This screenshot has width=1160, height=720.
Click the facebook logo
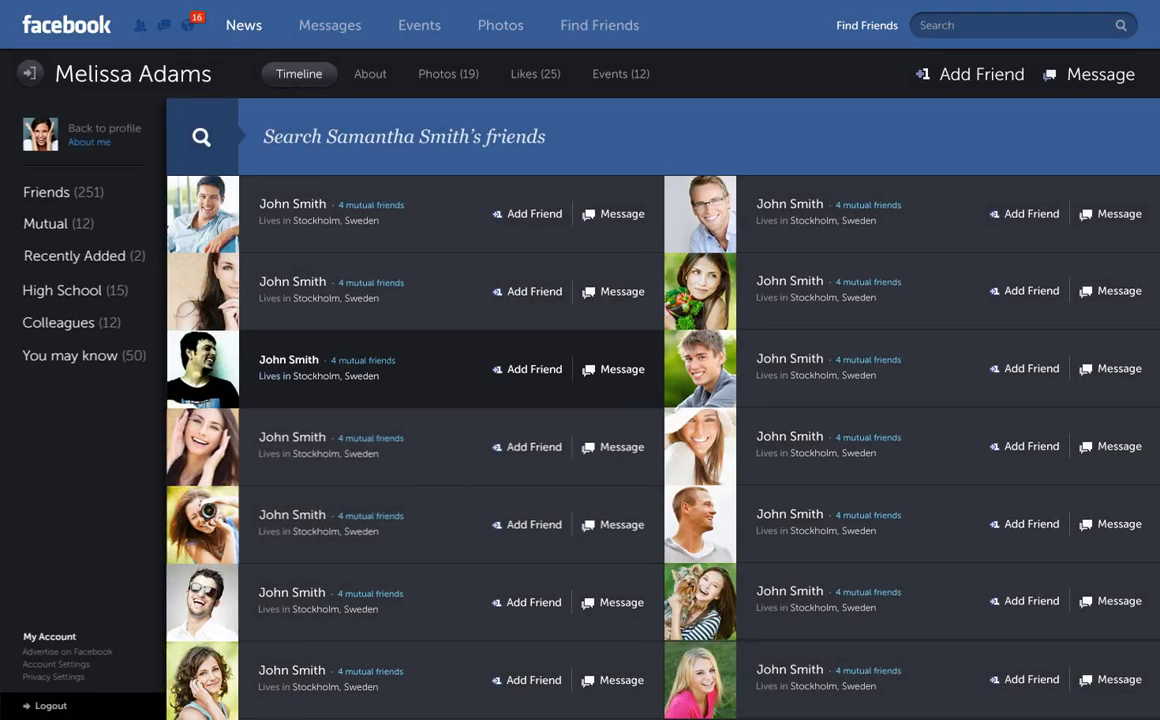click(x=66, y=25)
